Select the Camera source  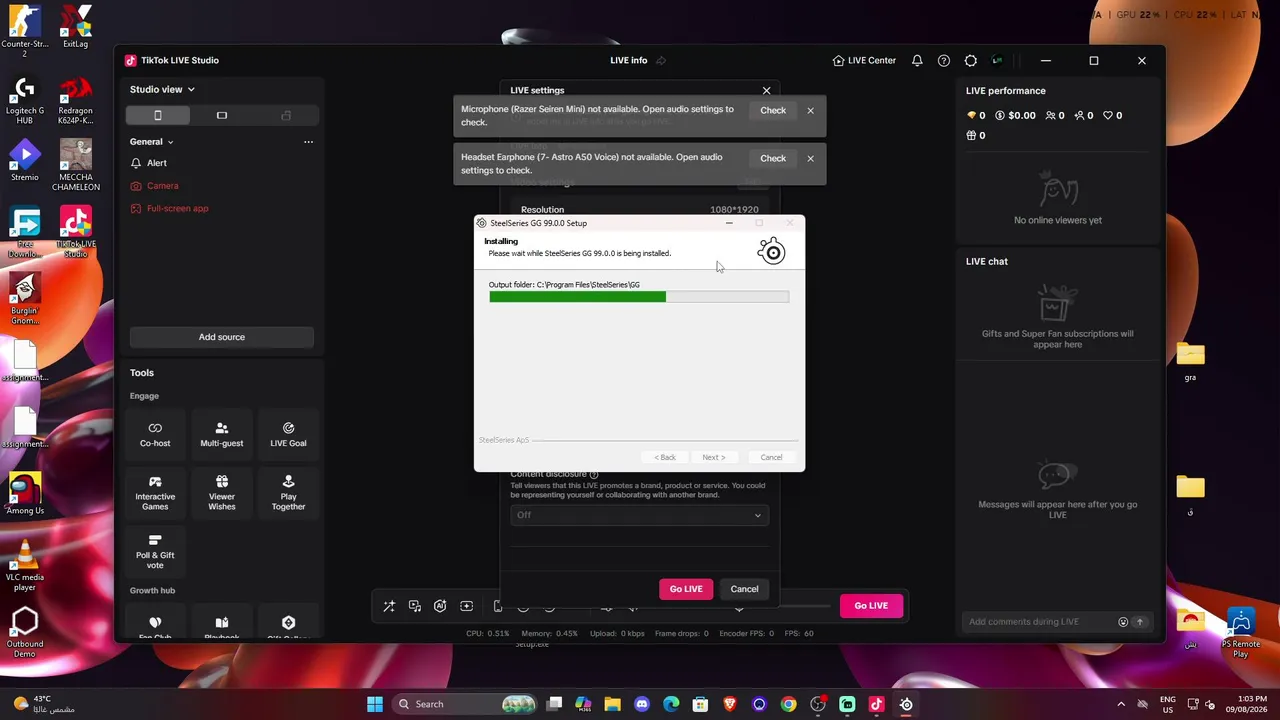(x=155, y=186)
